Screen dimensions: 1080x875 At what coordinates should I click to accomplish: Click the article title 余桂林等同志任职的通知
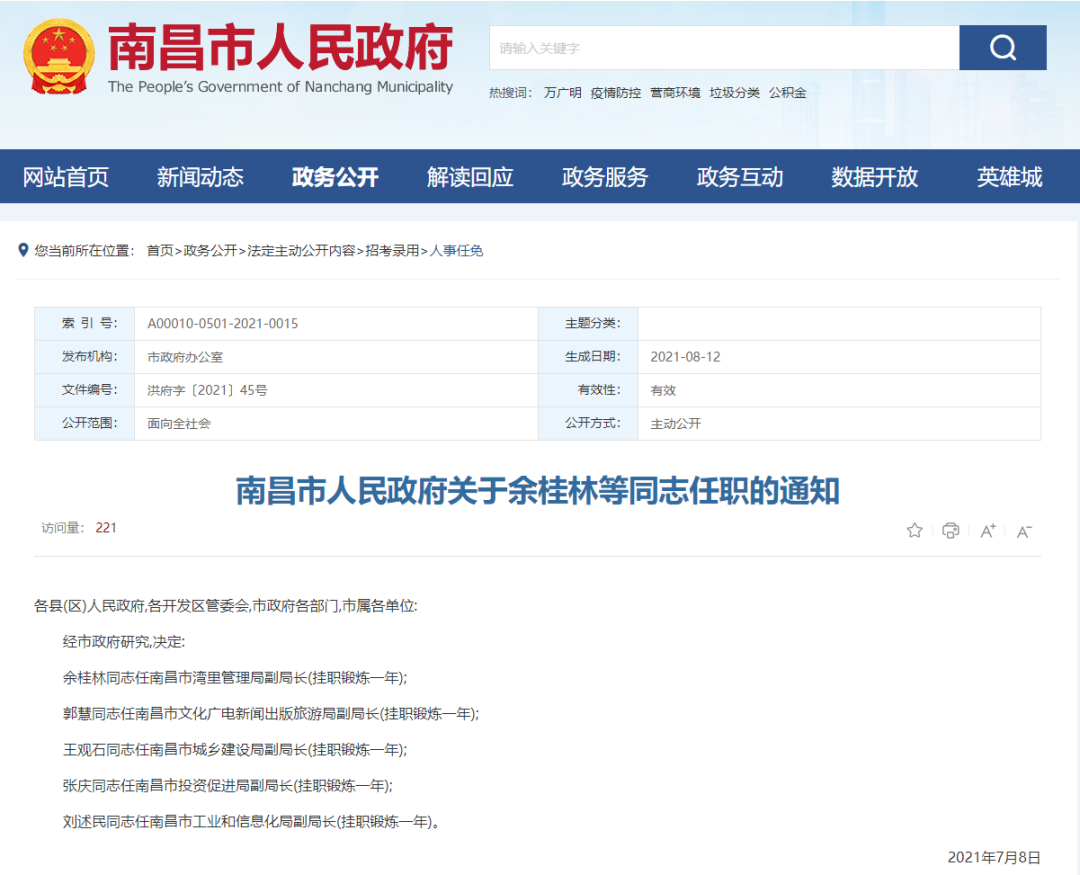point(537,491)
